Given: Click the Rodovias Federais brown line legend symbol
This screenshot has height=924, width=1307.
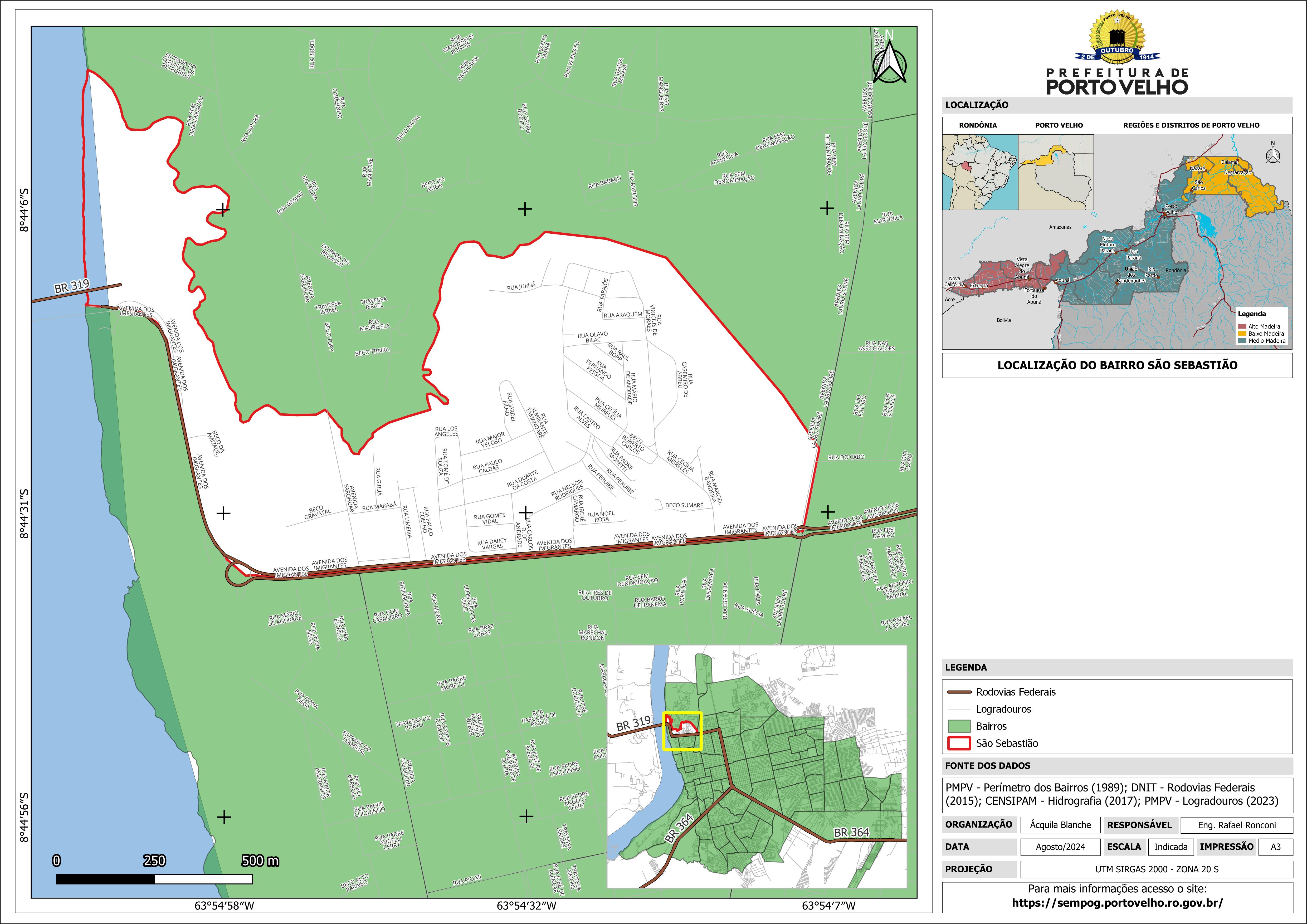Looking at the screenshot, I should pos(959,692).
